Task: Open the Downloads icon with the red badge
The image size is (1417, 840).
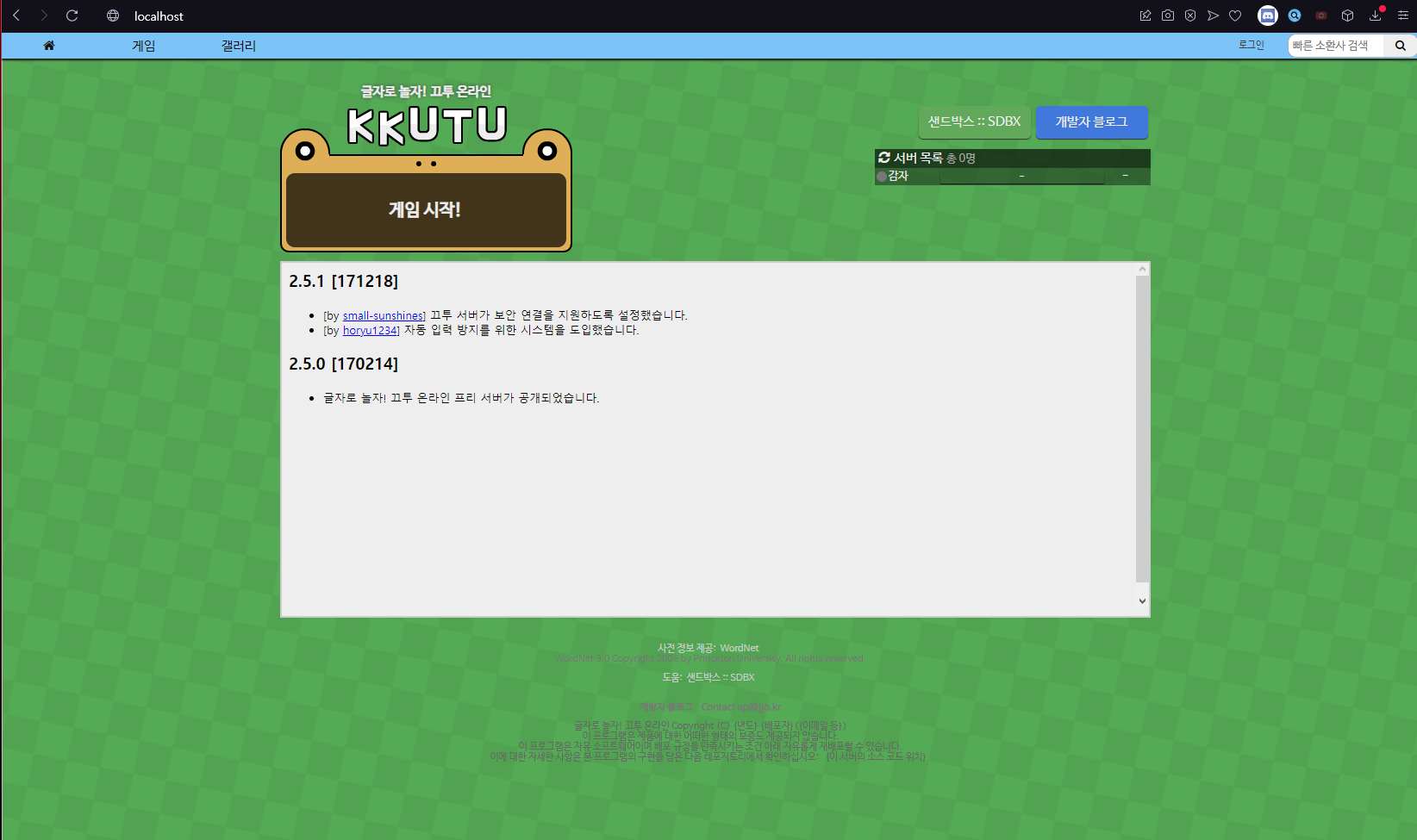Action: 1374,16
